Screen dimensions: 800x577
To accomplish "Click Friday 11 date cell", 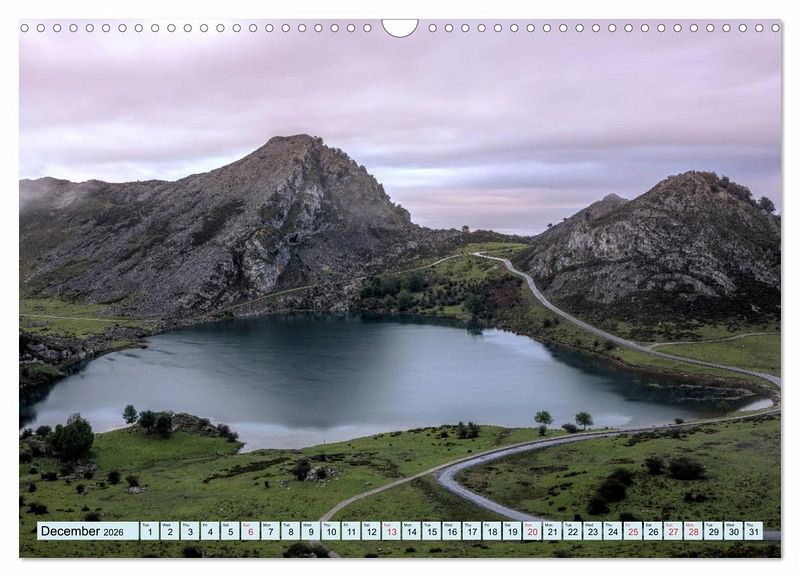I will (x=351, y=531).
